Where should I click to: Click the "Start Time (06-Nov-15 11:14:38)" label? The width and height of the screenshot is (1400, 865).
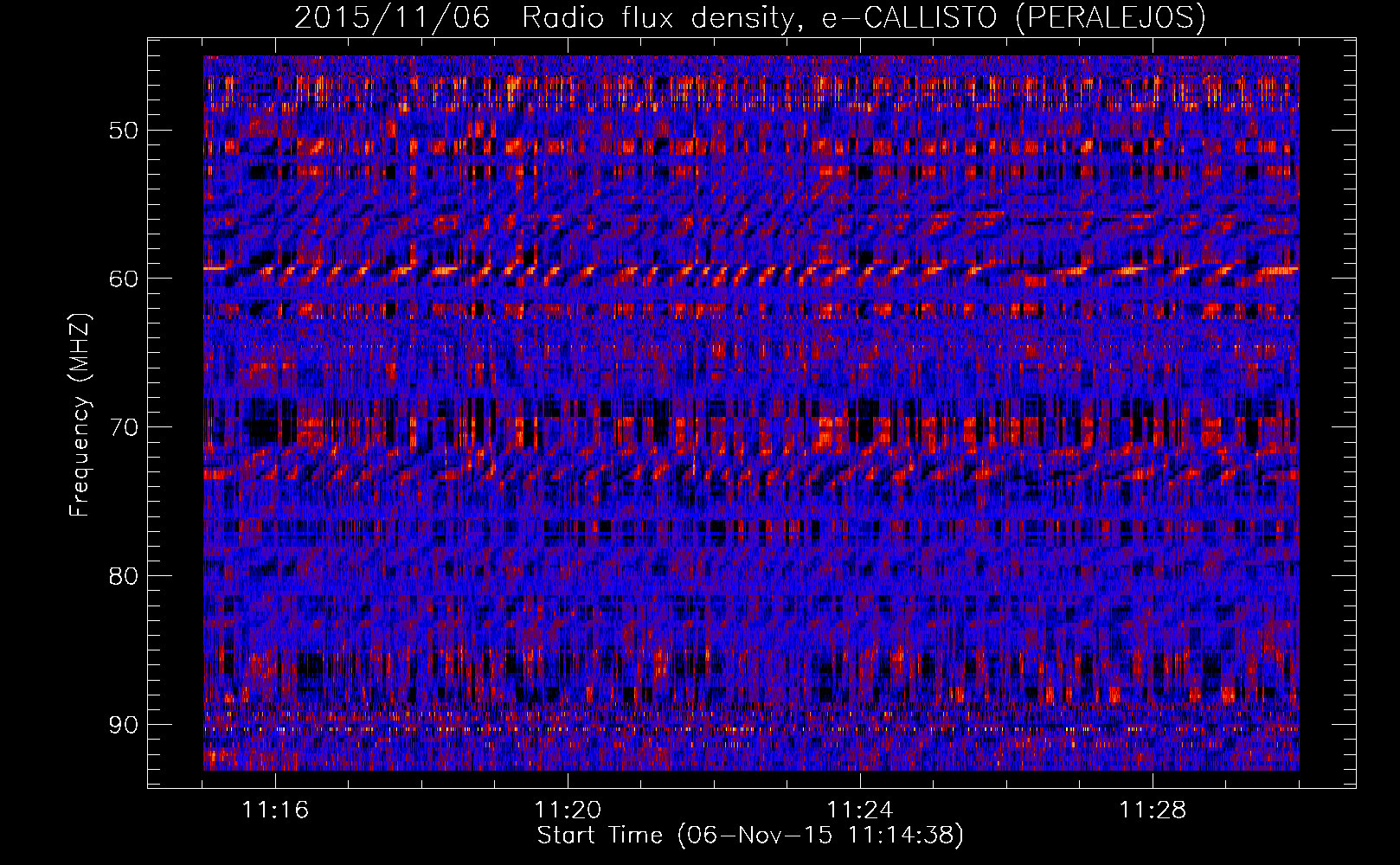point(750,836)
